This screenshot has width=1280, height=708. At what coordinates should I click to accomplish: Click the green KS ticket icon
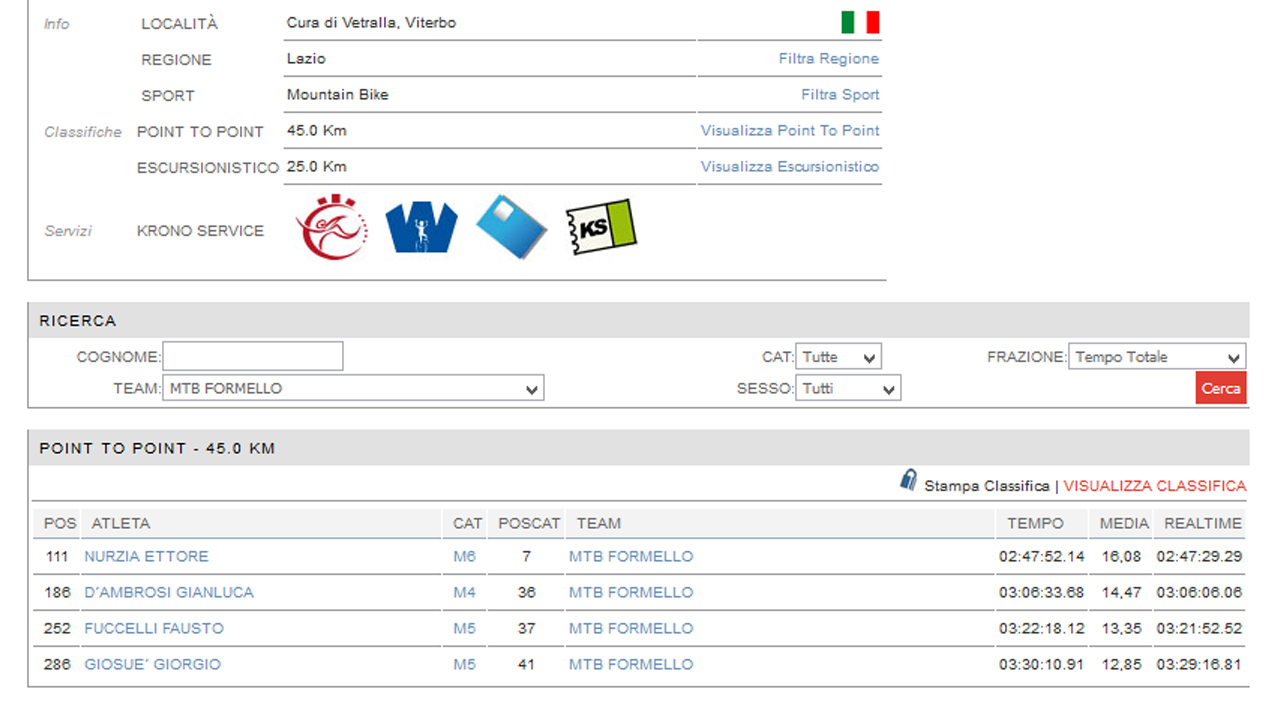click(x=600, y=227)
